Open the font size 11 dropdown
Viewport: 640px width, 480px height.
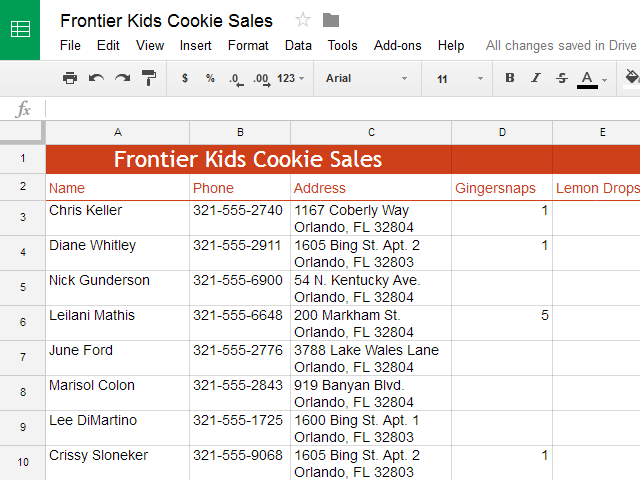pyautogui.click(x=459, y=78)
